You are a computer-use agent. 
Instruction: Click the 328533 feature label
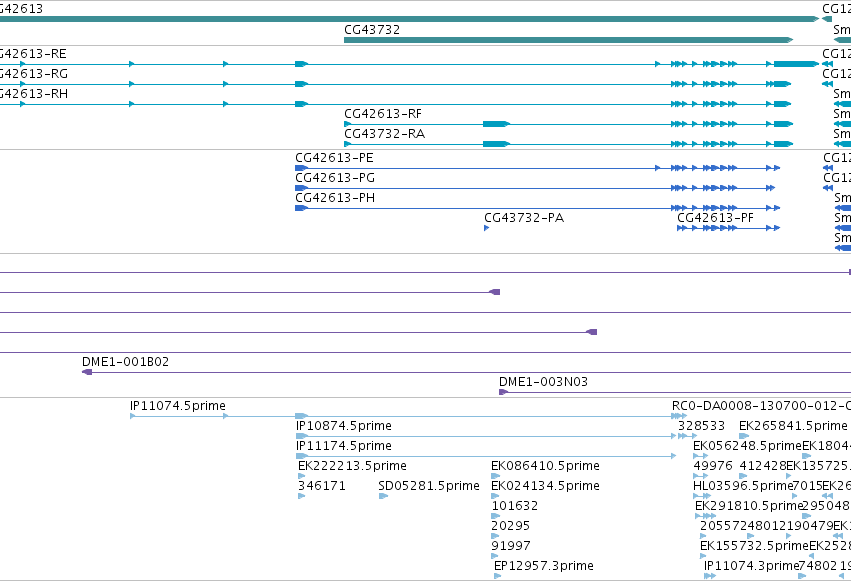701,426
